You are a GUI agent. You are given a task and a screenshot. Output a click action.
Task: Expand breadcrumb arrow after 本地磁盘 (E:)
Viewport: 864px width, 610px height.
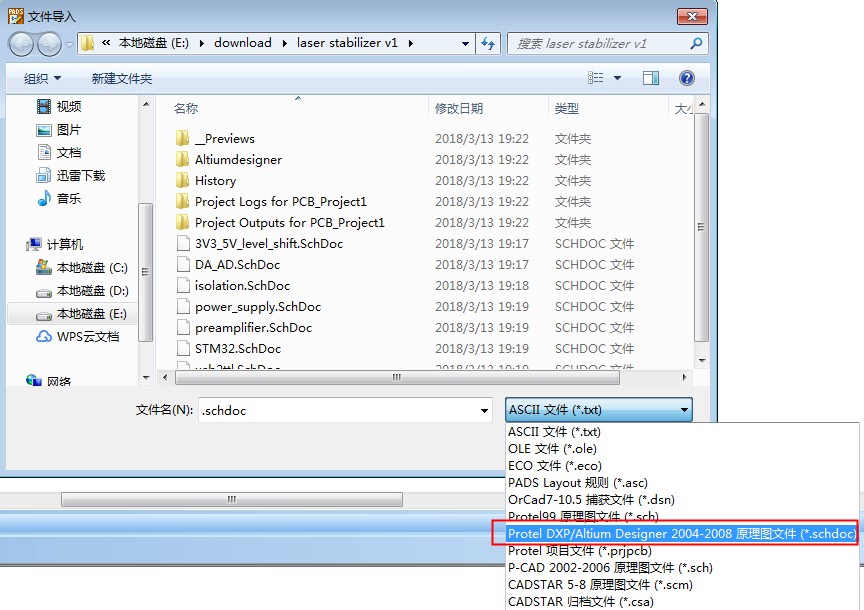click(x=202, y=43)
